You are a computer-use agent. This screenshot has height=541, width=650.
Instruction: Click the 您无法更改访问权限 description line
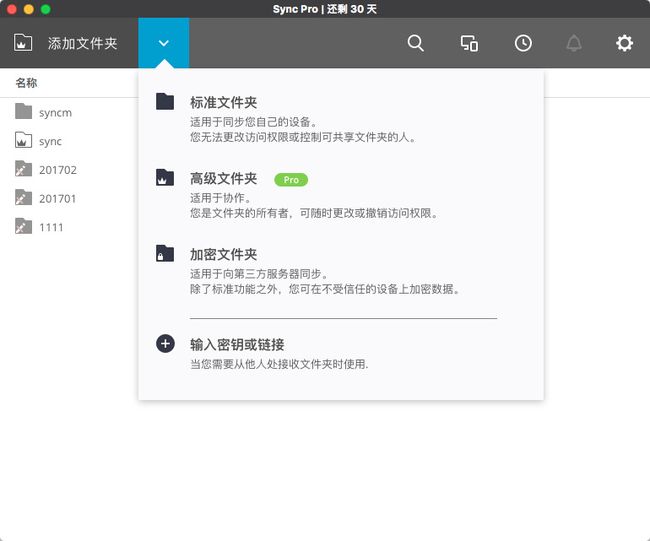[303, 137]
